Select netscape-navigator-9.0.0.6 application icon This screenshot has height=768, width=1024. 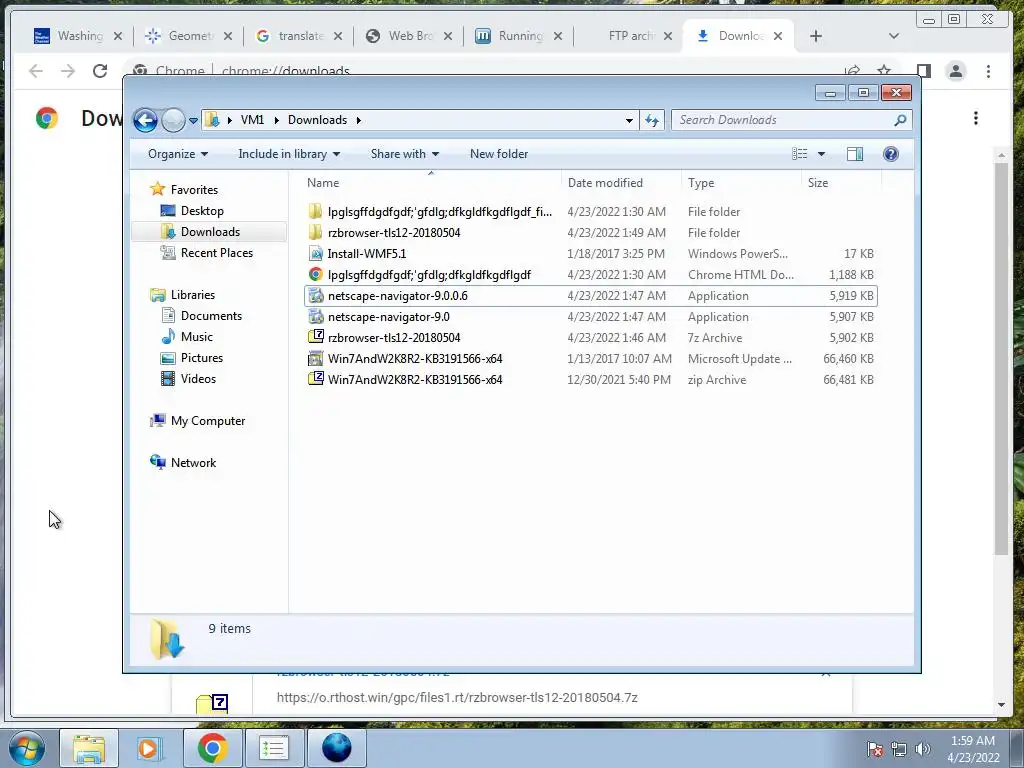point(315,296)
